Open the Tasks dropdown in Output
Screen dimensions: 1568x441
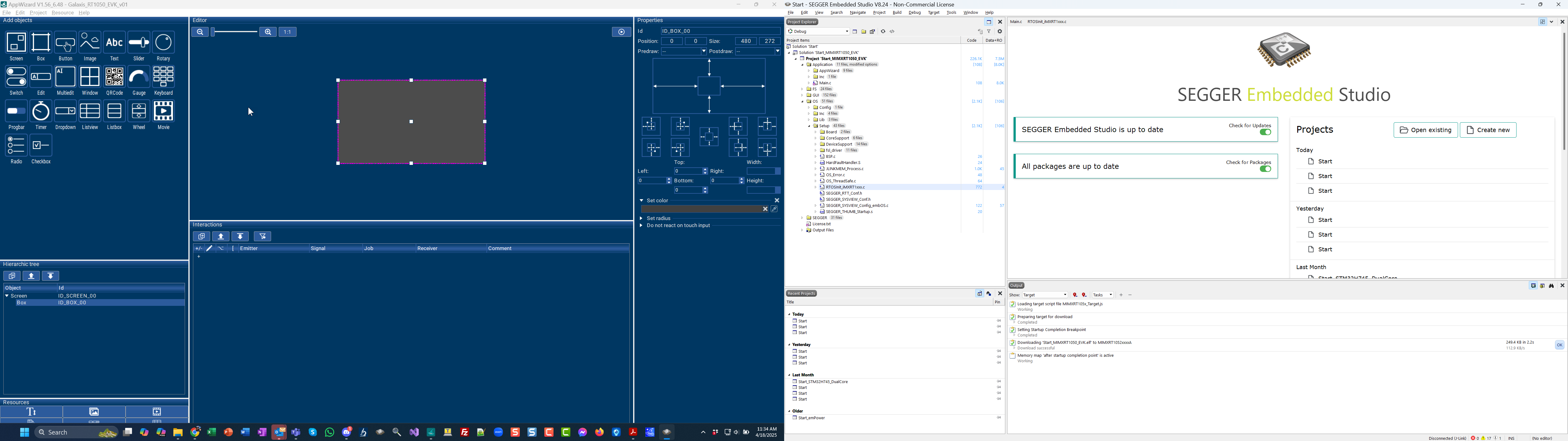coord(1102,295)
